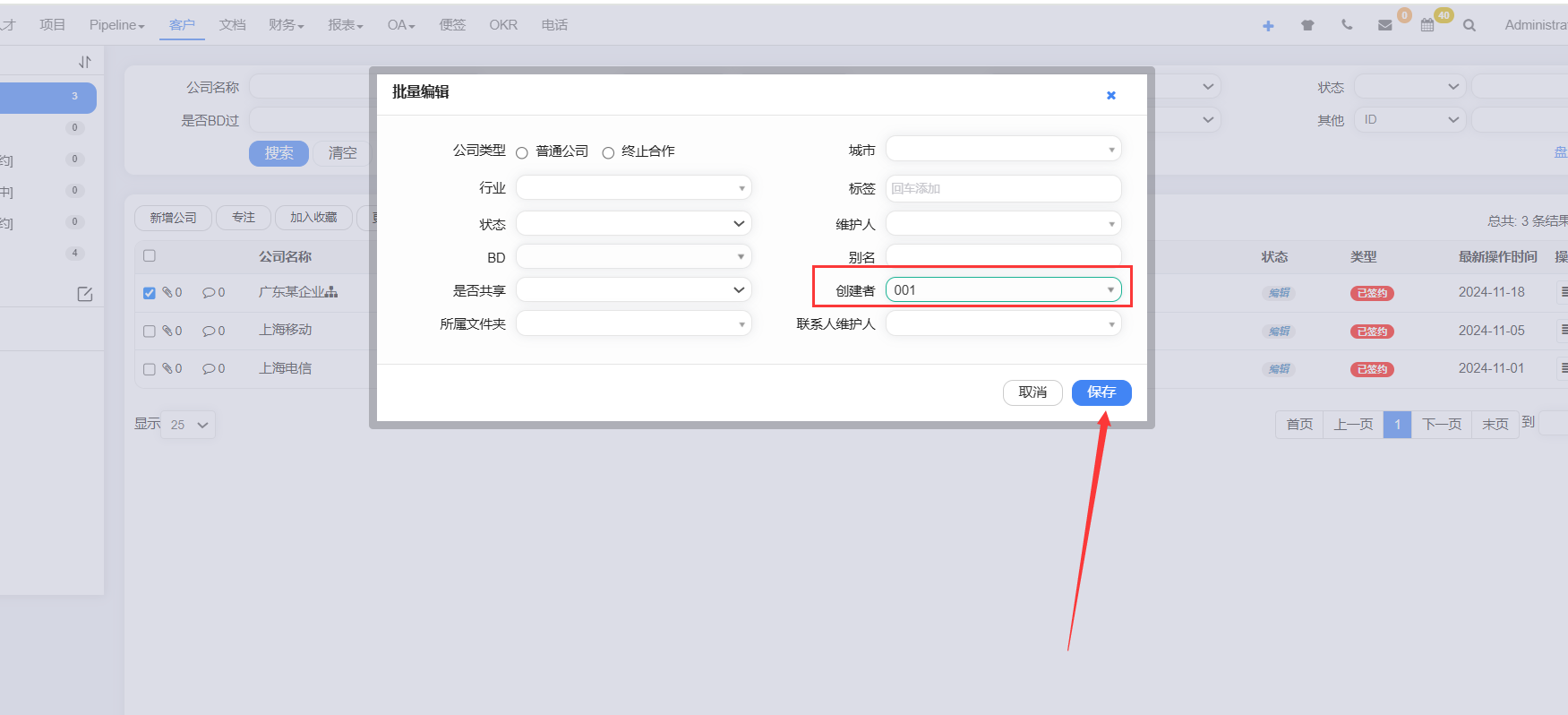Click the 专注 button
1568x715 pixels.
click(x=244, y=218)
